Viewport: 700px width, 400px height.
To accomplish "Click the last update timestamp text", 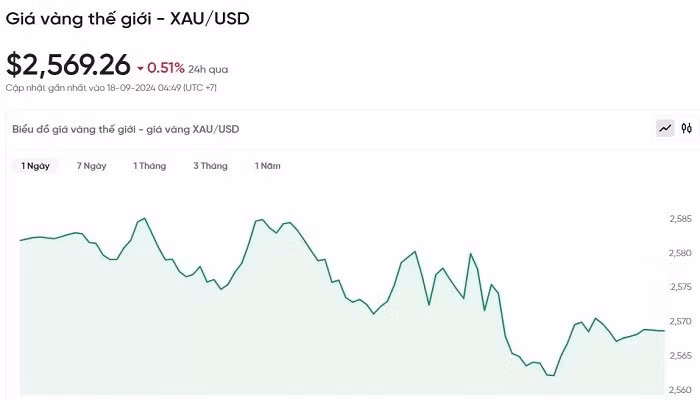I will [x=111, y=88].
